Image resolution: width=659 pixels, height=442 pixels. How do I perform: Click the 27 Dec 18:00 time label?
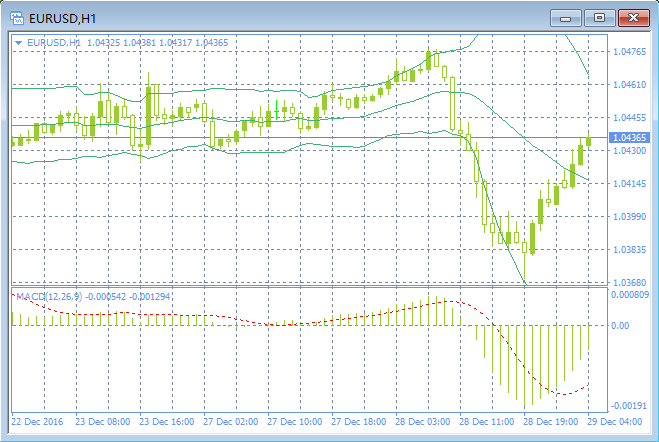(x=358, y=421)
